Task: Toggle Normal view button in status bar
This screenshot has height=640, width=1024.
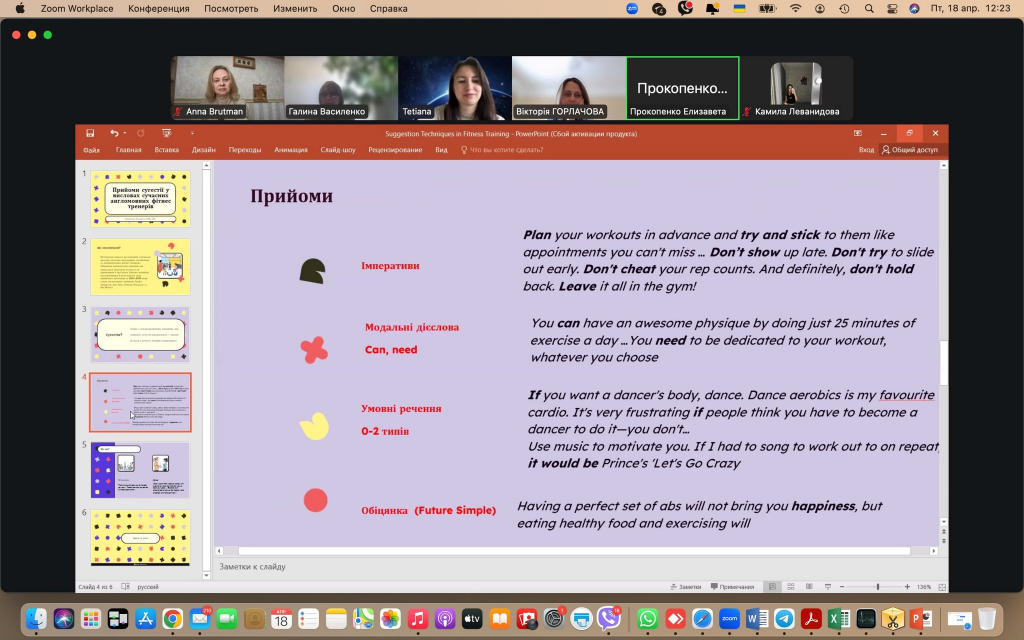Action: [x=772, y=587]
